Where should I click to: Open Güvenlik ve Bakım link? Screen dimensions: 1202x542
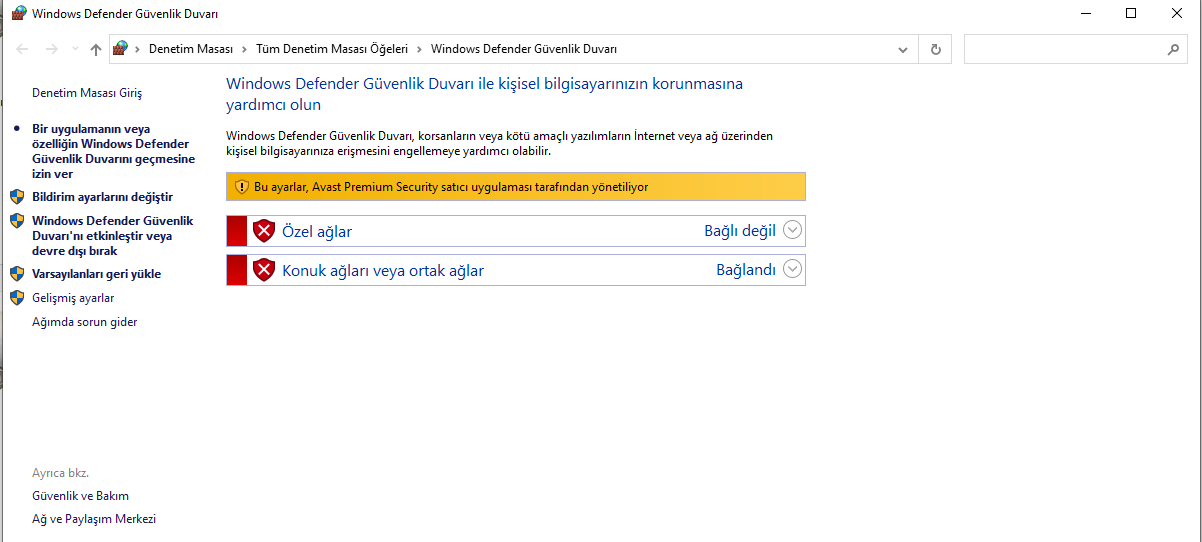pyautogui.click(x=80, y=496)
